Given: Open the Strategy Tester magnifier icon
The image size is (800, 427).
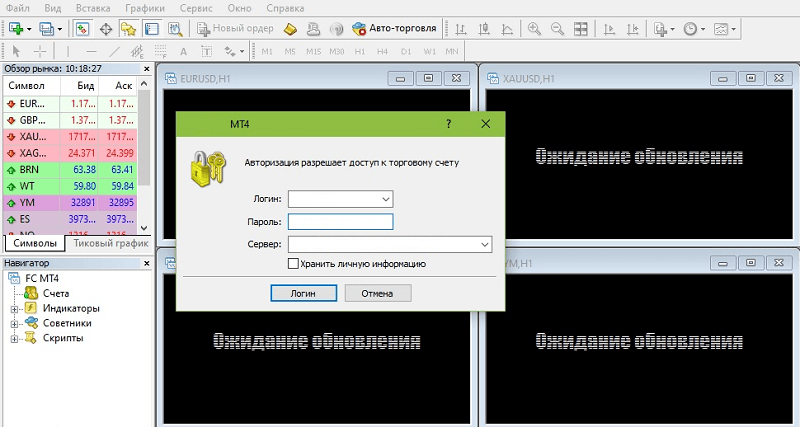Looking at the screenshot, I should click(x=175, y=29).
